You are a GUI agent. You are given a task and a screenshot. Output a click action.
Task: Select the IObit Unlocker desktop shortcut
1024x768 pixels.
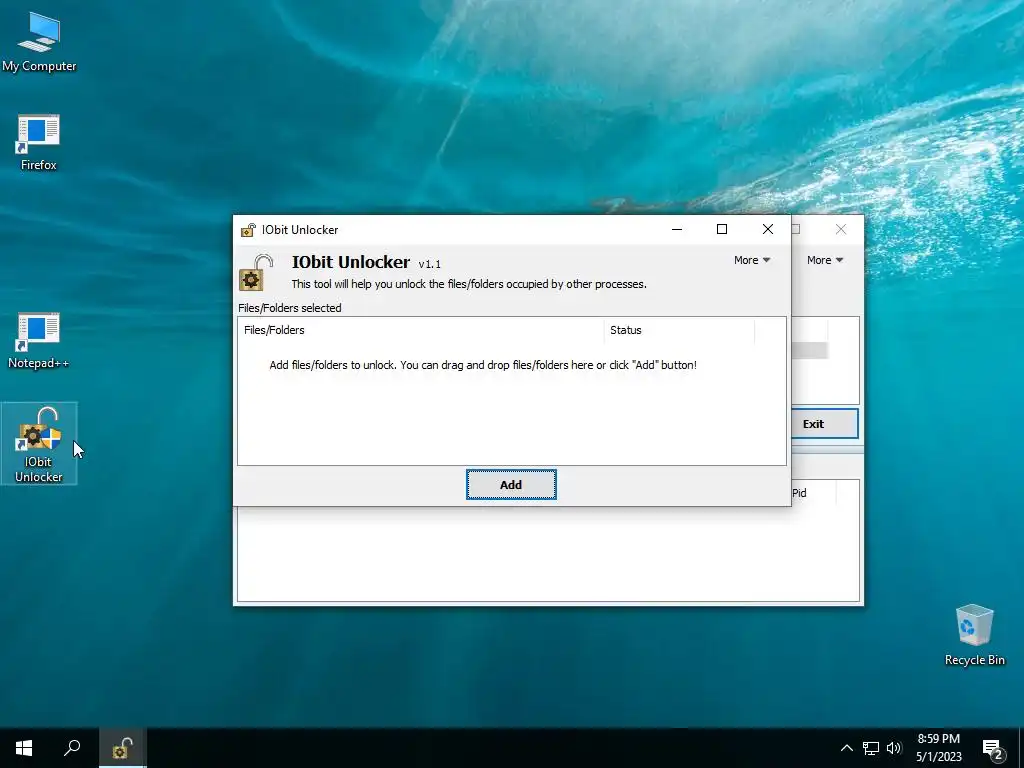pyautogui.click(x=39, y=443)
